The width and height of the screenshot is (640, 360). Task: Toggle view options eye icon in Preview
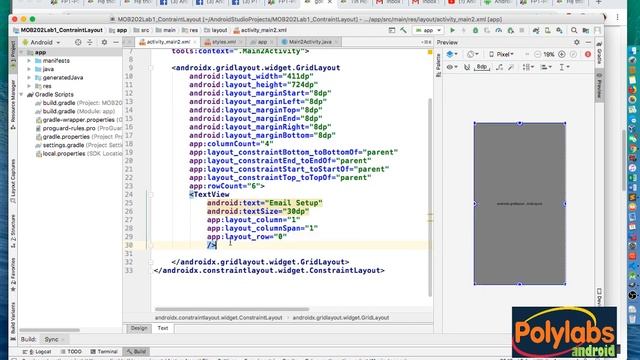tap(451, 67)
